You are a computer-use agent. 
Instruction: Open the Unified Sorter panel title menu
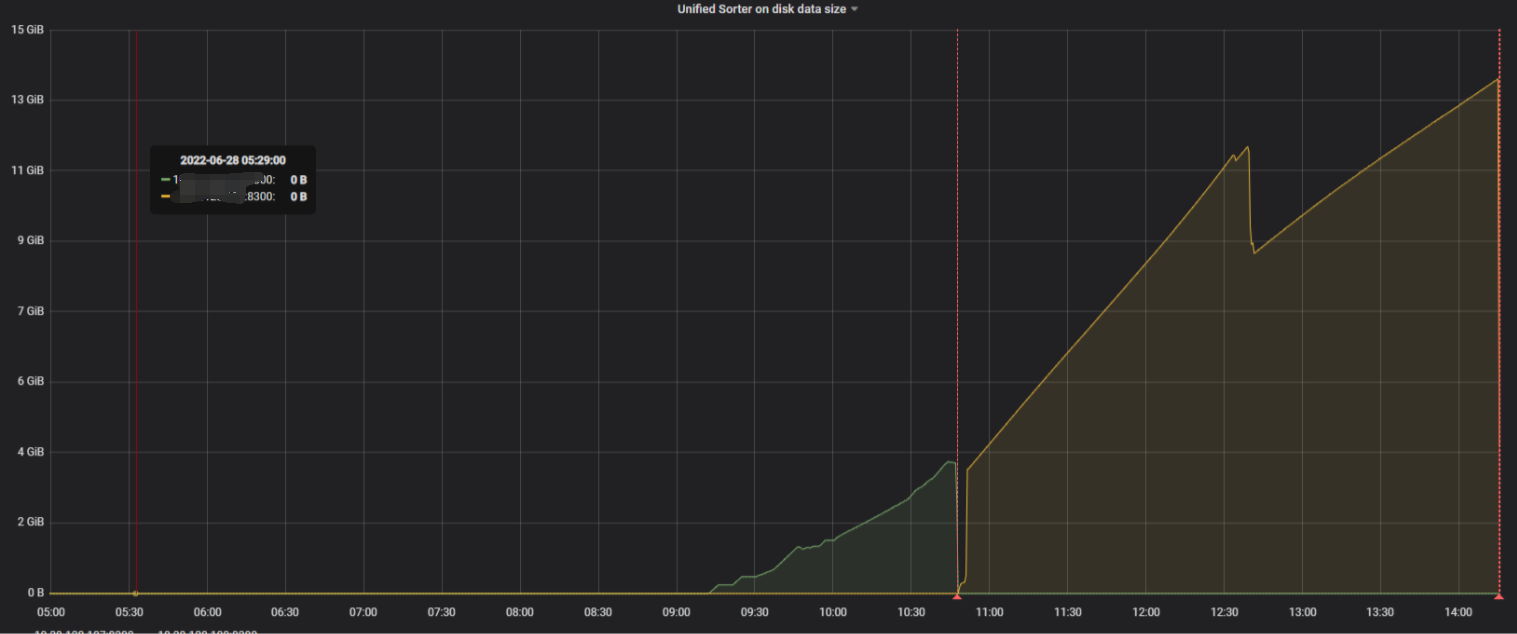[x=761, y=9]
